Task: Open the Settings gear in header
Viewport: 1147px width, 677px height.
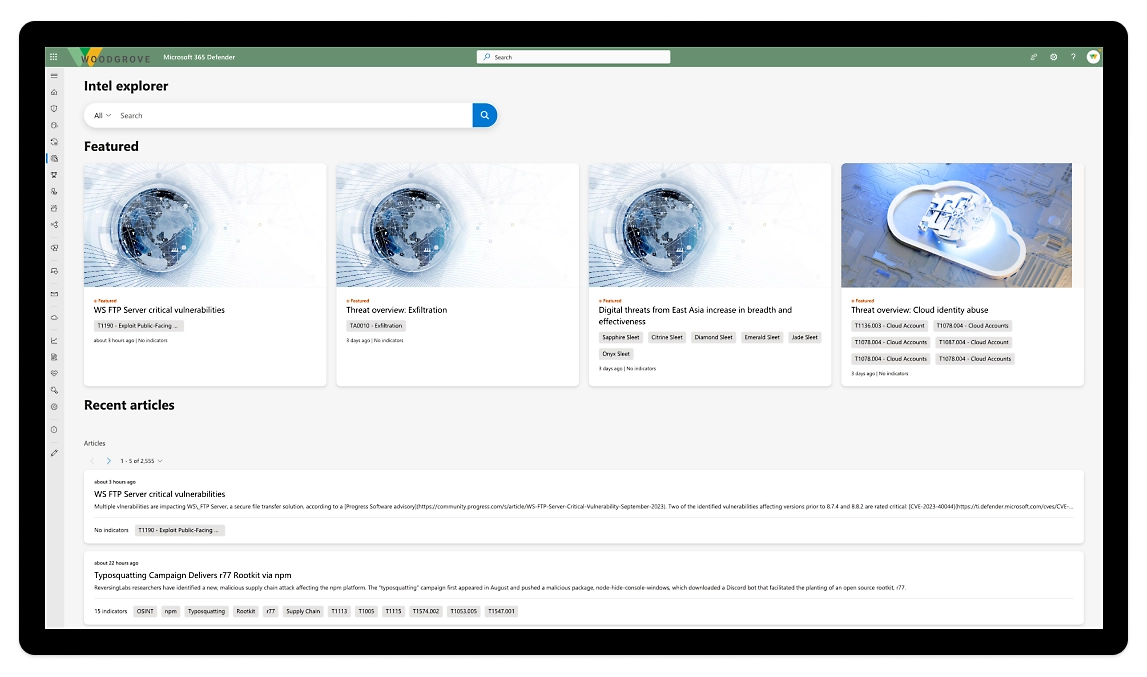Action: tap(1053, 57)
